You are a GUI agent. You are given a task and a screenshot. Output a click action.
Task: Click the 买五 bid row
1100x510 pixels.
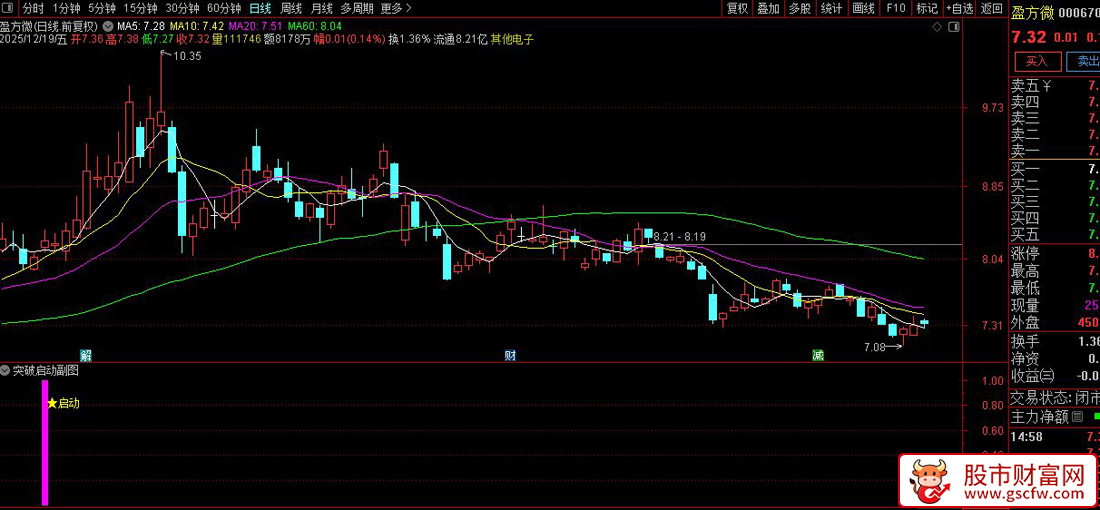[x=1054, y=234]
